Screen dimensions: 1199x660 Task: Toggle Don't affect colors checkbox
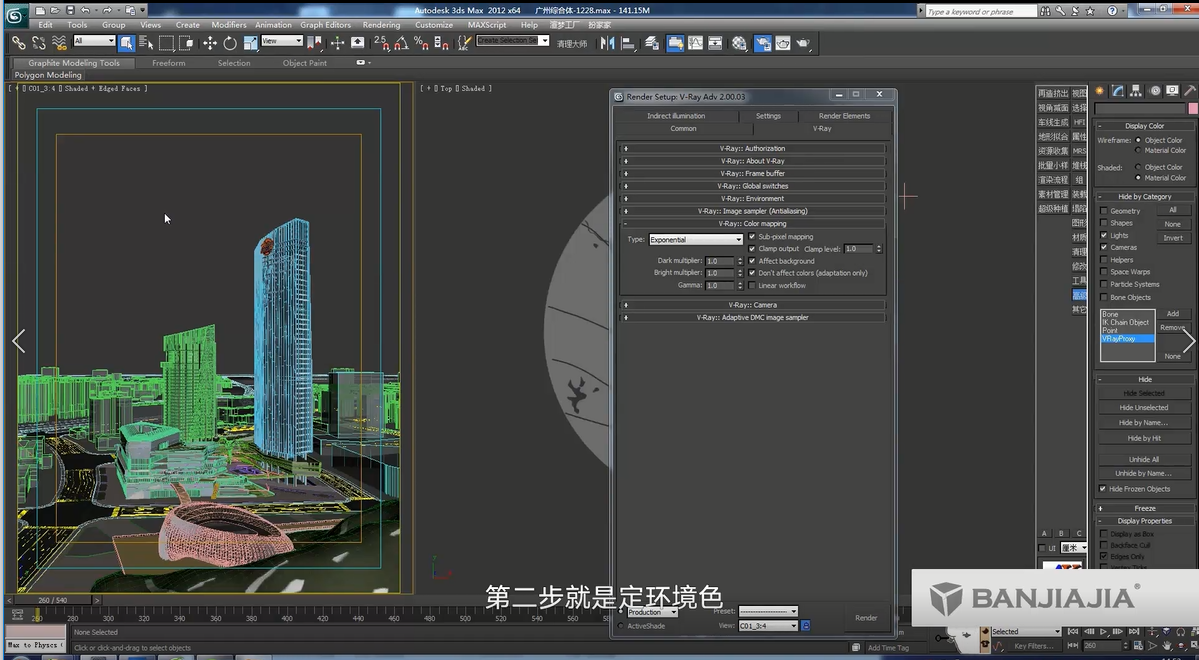click(752, 273)
